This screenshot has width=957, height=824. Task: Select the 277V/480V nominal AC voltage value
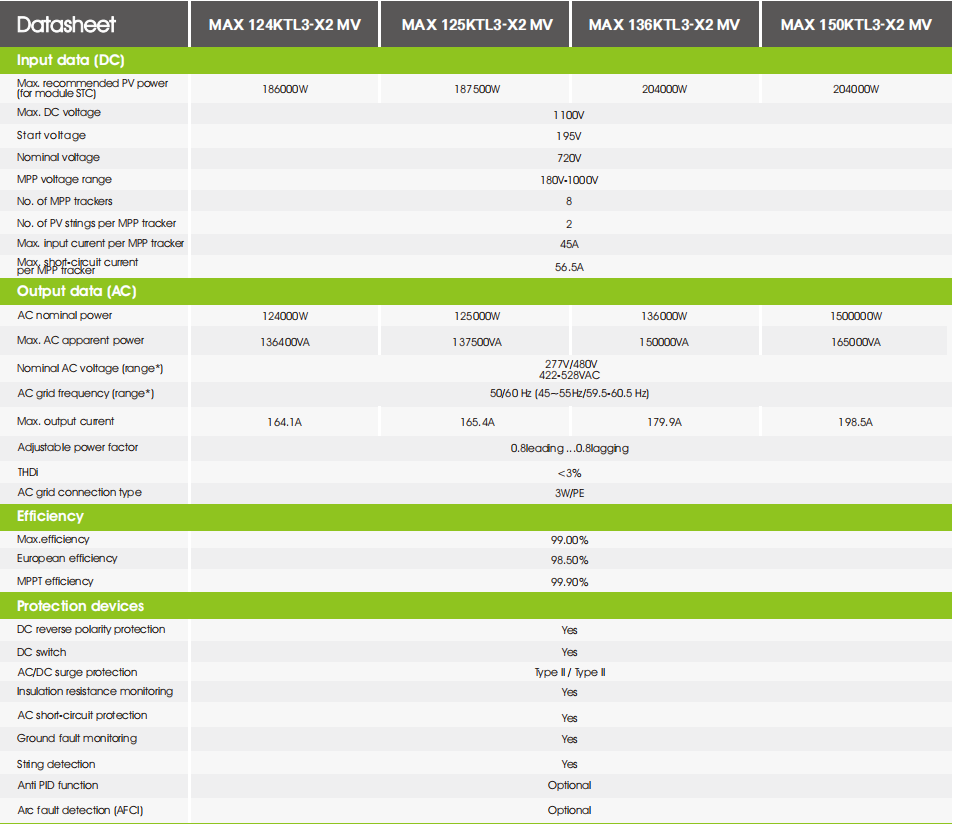click(x=571, y=364)
